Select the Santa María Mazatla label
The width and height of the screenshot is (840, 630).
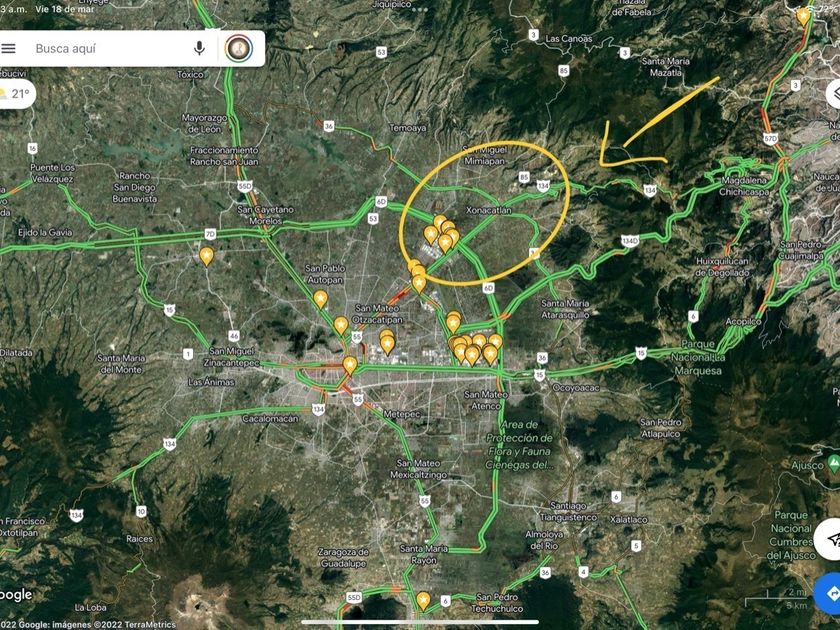[x=666, y=67]
